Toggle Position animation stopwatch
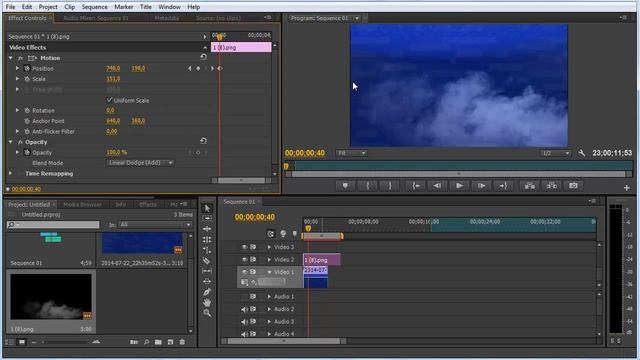This screenshot has height=360, width=640. 27,69
